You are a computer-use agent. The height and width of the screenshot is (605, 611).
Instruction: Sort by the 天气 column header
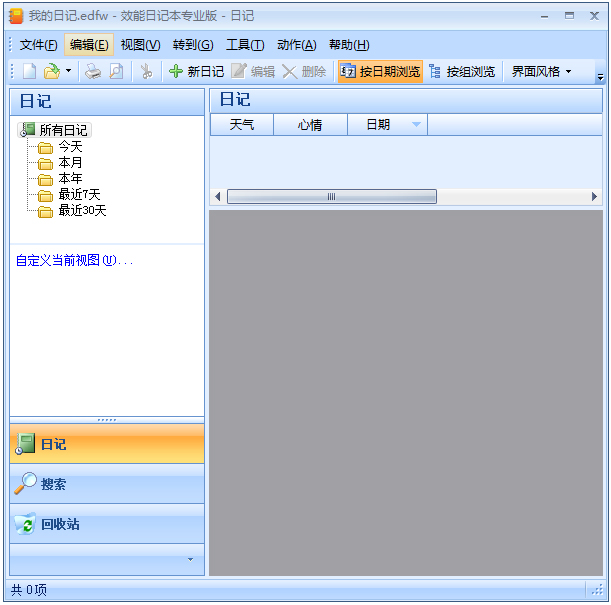(242, 125)
